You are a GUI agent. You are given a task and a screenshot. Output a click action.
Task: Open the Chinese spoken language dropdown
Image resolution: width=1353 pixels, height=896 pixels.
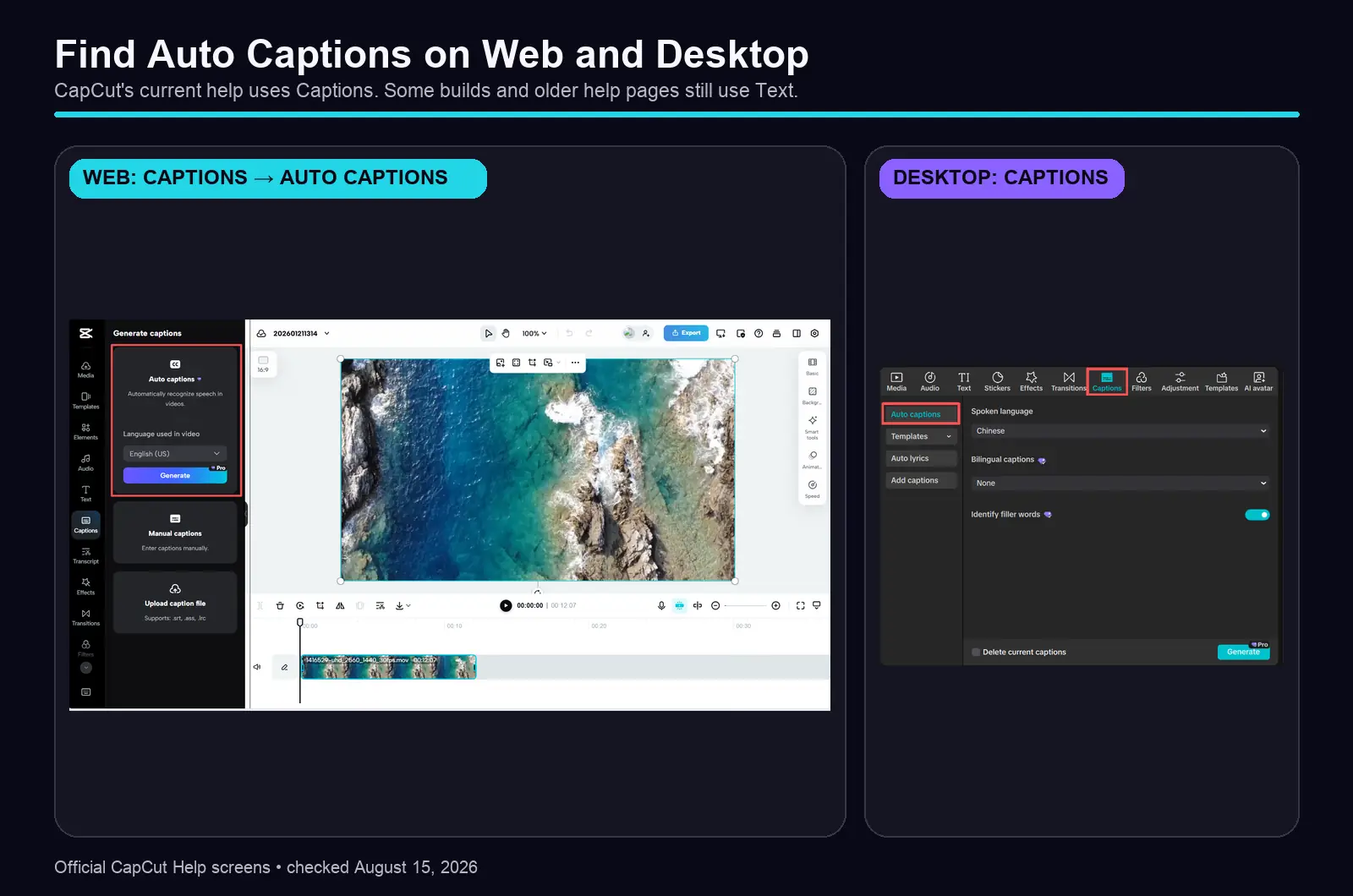1121,431
